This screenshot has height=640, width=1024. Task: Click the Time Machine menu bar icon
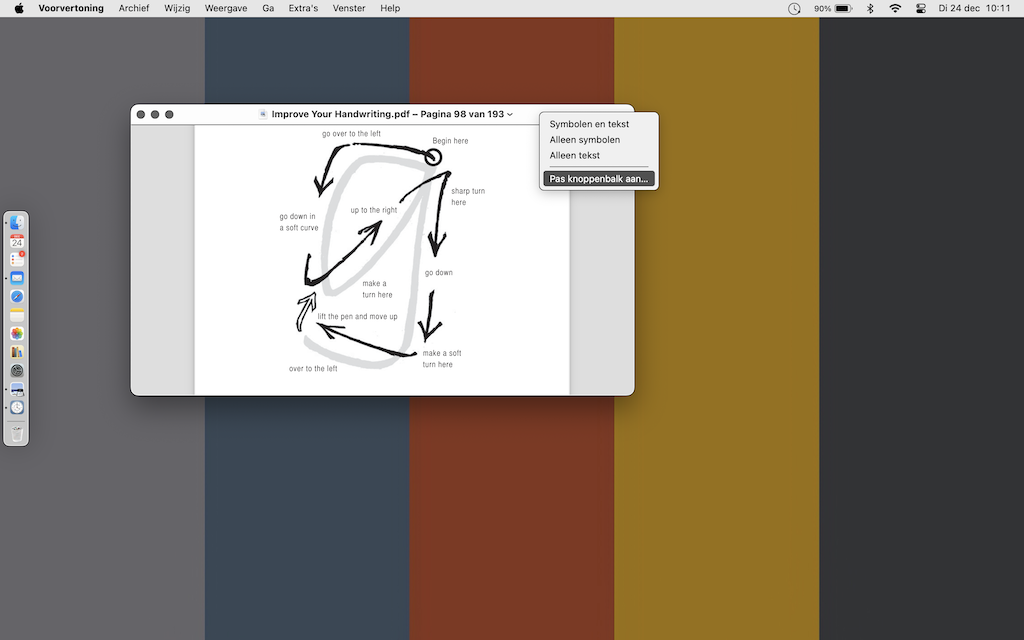click(794, 8)
